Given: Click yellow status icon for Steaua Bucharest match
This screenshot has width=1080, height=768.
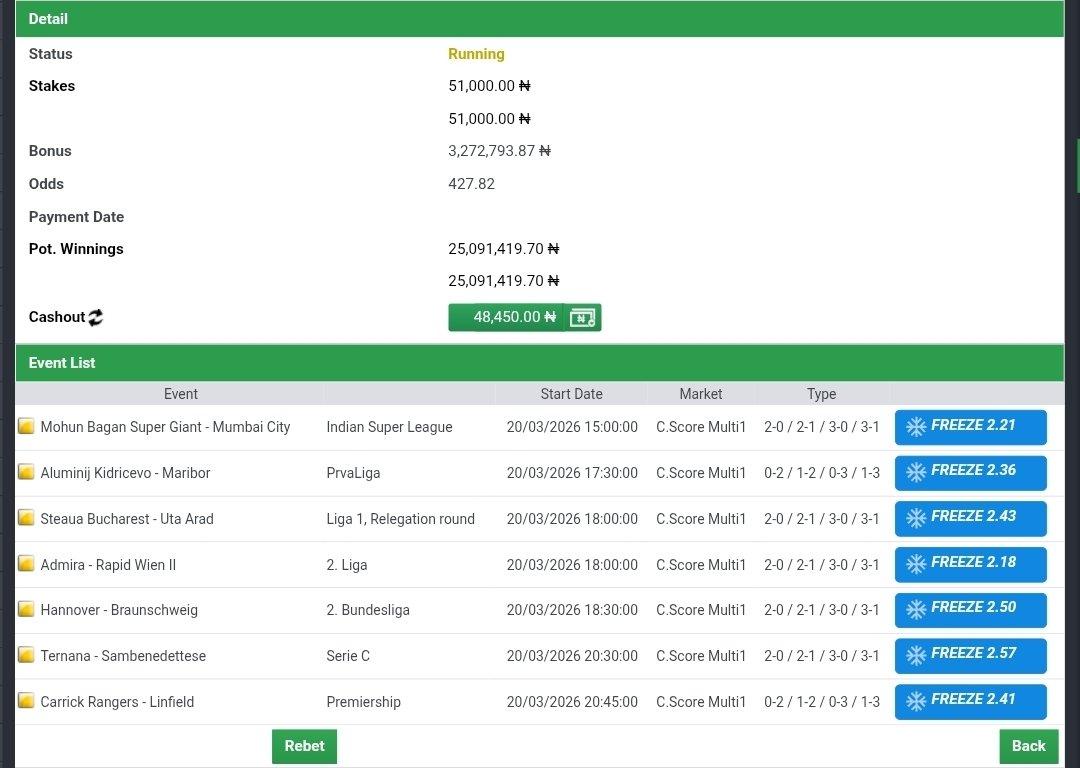Looking at the screenshot, I should 26,517.
